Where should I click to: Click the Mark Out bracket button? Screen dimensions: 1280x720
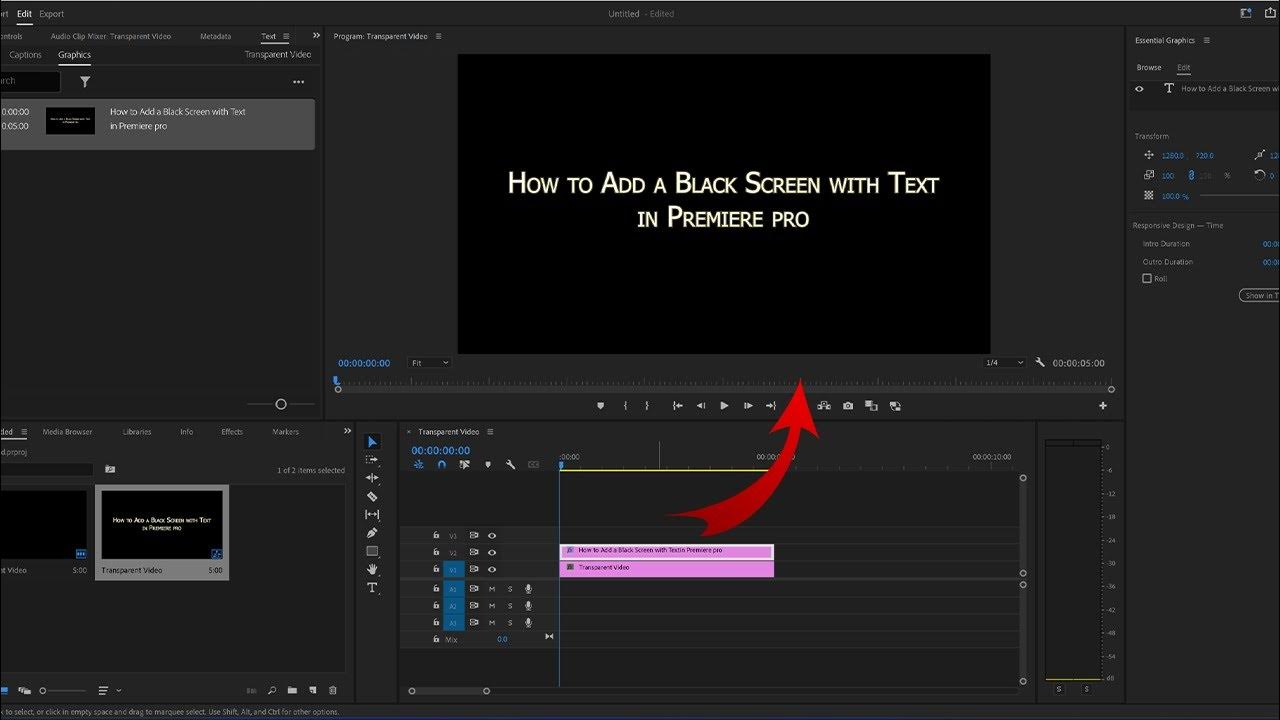coord(647,406)
